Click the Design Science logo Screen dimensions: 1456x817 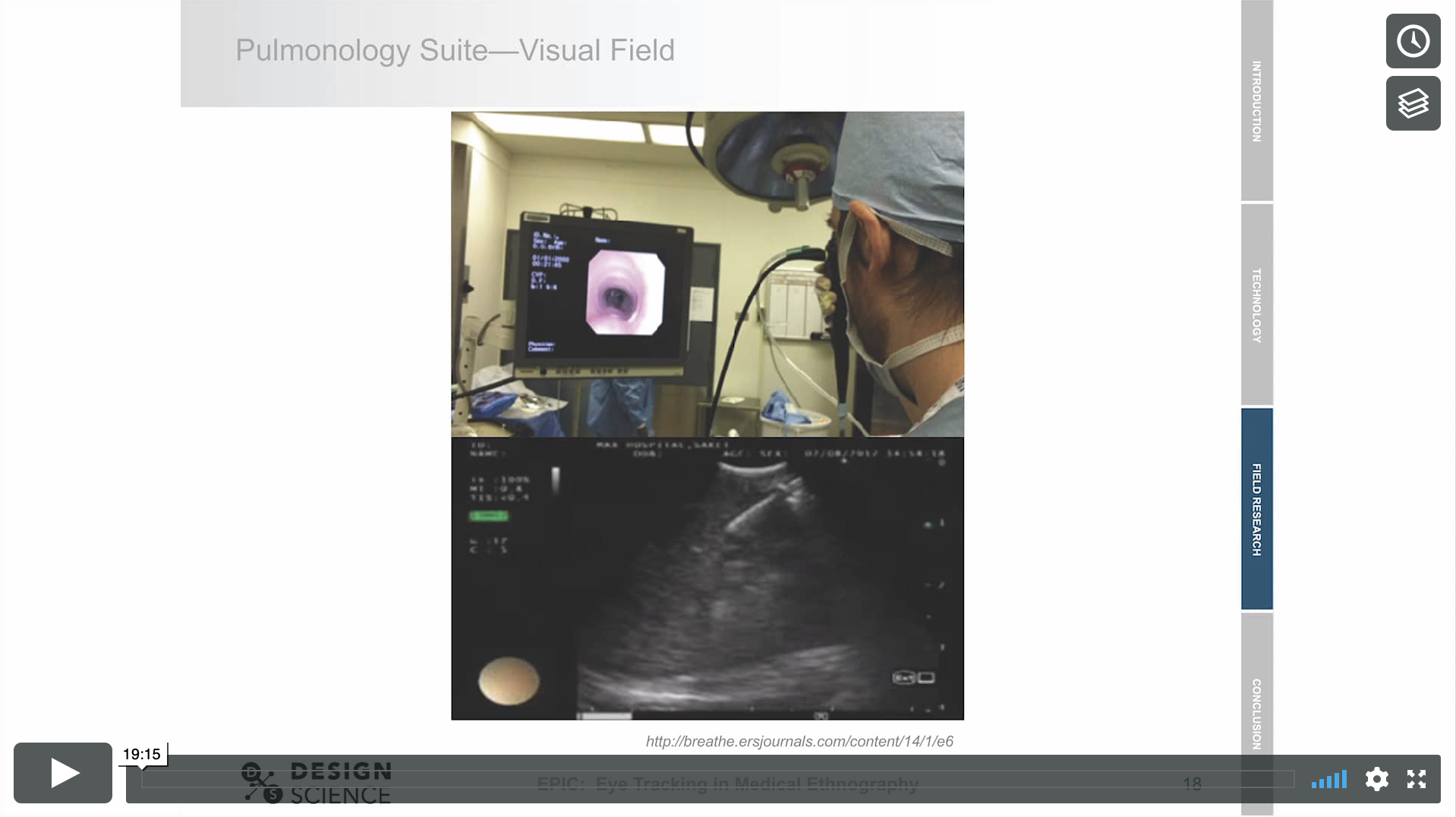[317, 783]
